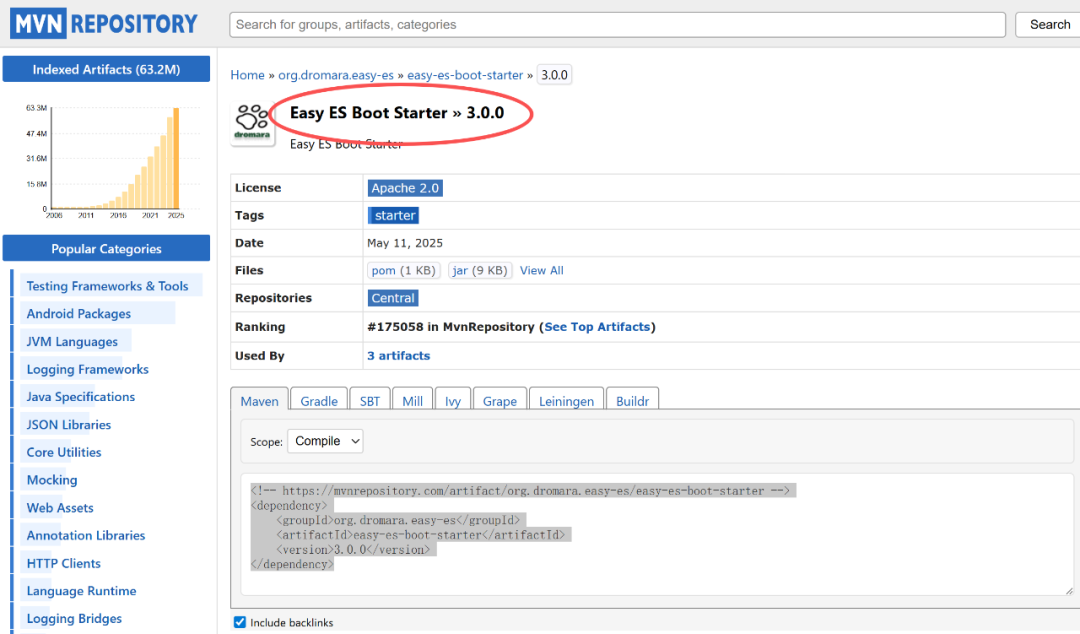Click the textarea resize handle corner
This screenshot has width=1080, height=634.
click(1068, 590)
